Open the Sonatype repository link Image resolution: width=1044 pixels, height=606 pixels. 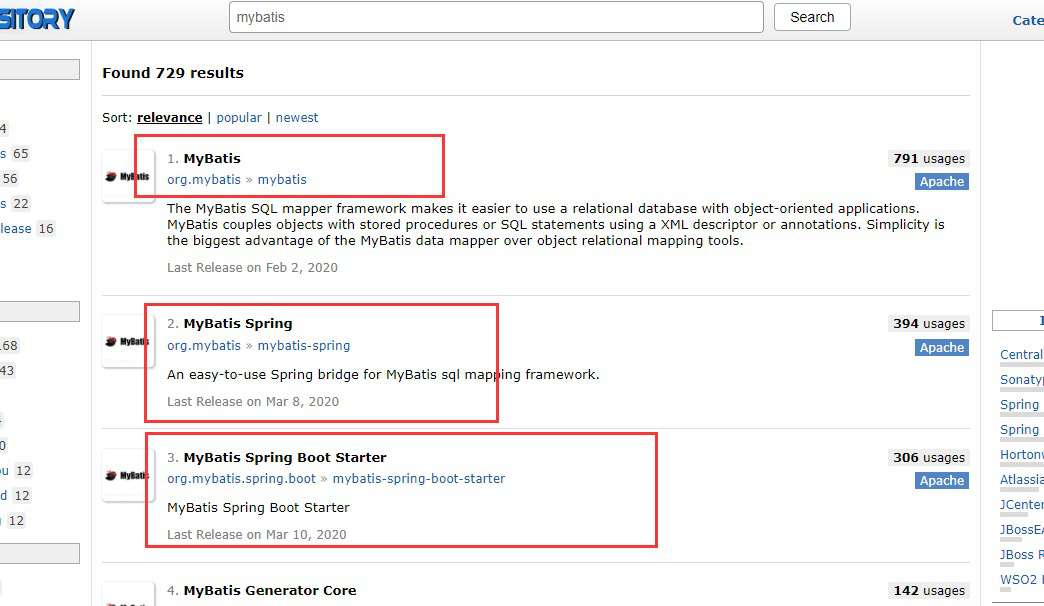1021,380
